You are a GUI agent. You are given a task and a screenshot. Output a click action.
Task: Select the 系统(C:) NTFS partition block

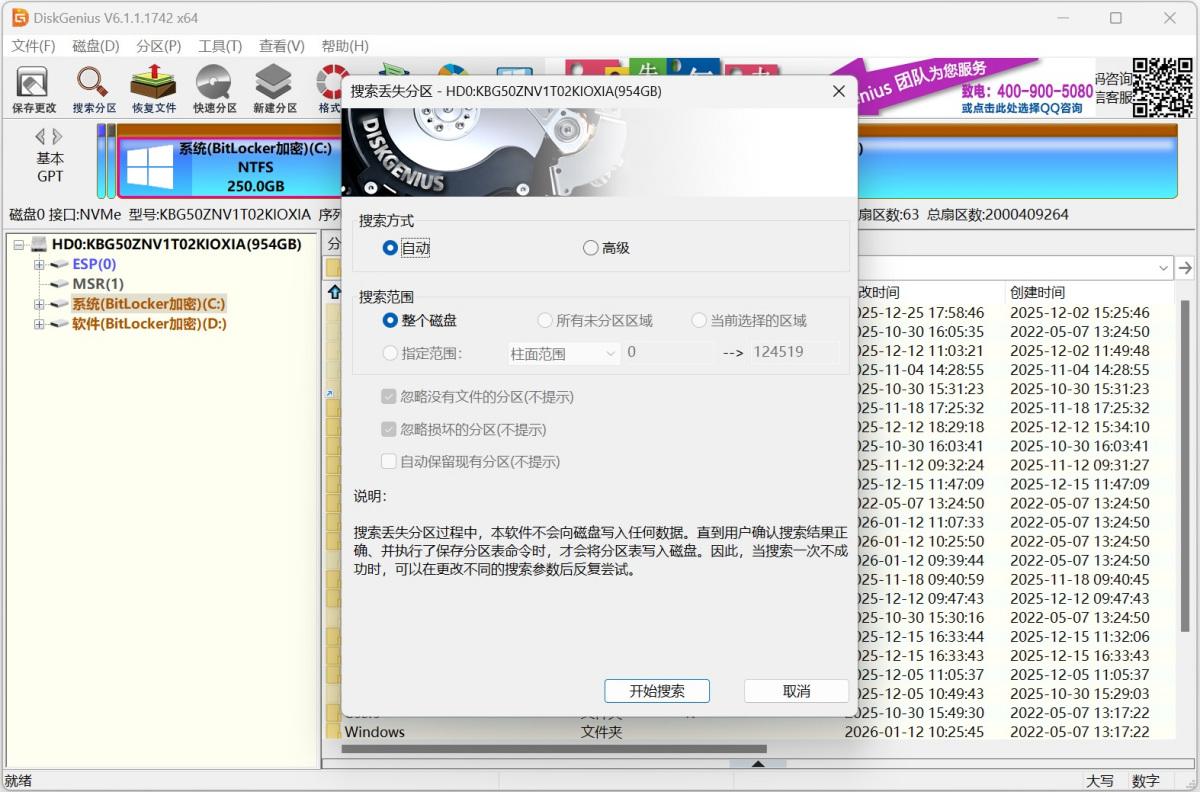tap(230, 168)
